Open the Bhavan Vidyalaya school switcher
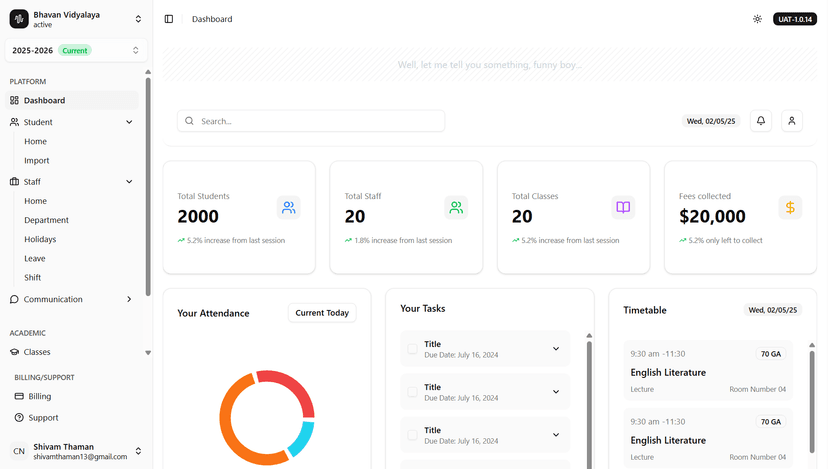This screenshot has width=828, height=469. pyautogui.click(x=76, y=19)
